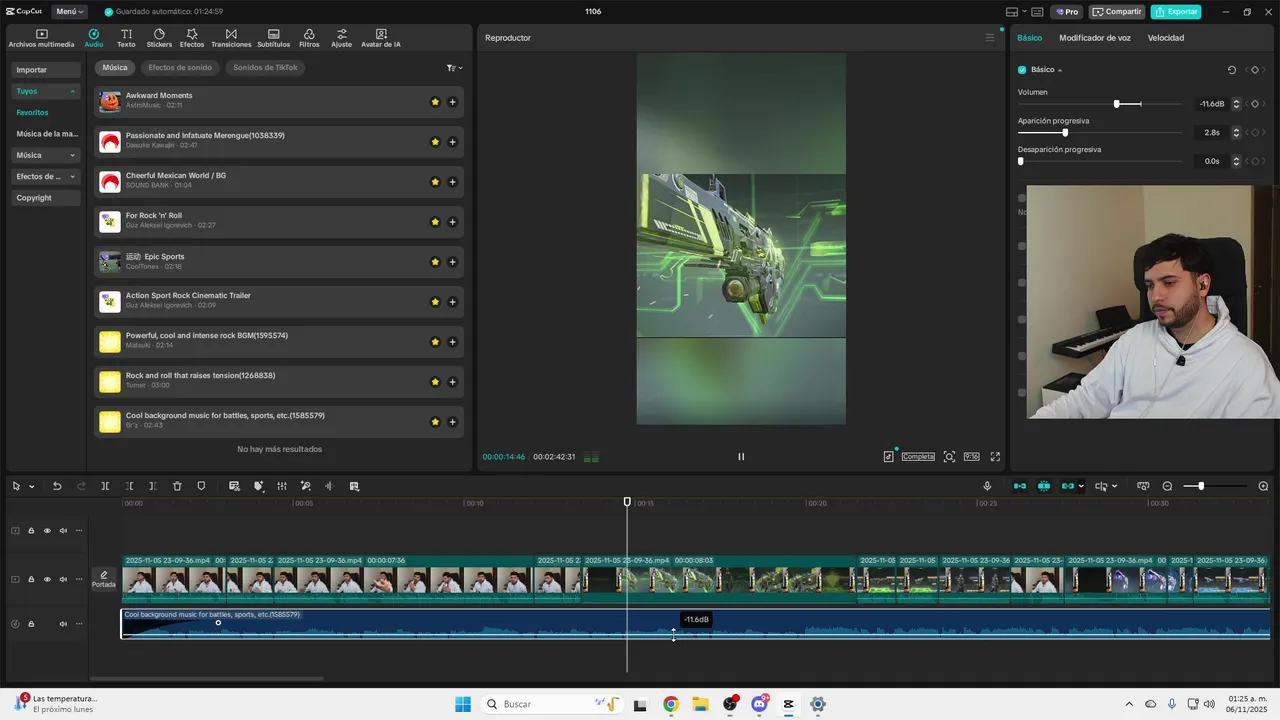This screenshot has width=1280, height=720.
Task: Uncheck the Básico audio checkbox
Action: click(1022, 70)
